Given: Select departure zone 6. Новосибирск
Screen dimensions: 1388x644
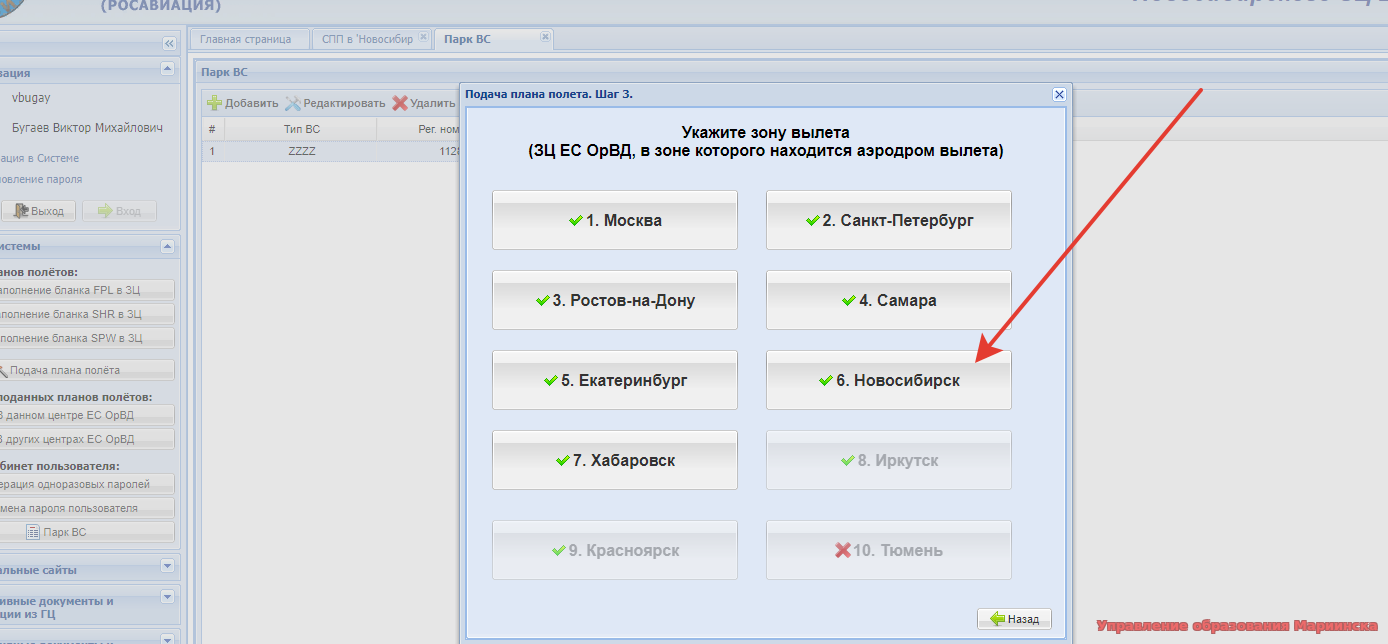Looking at the screenshot, I should point(888,380).
